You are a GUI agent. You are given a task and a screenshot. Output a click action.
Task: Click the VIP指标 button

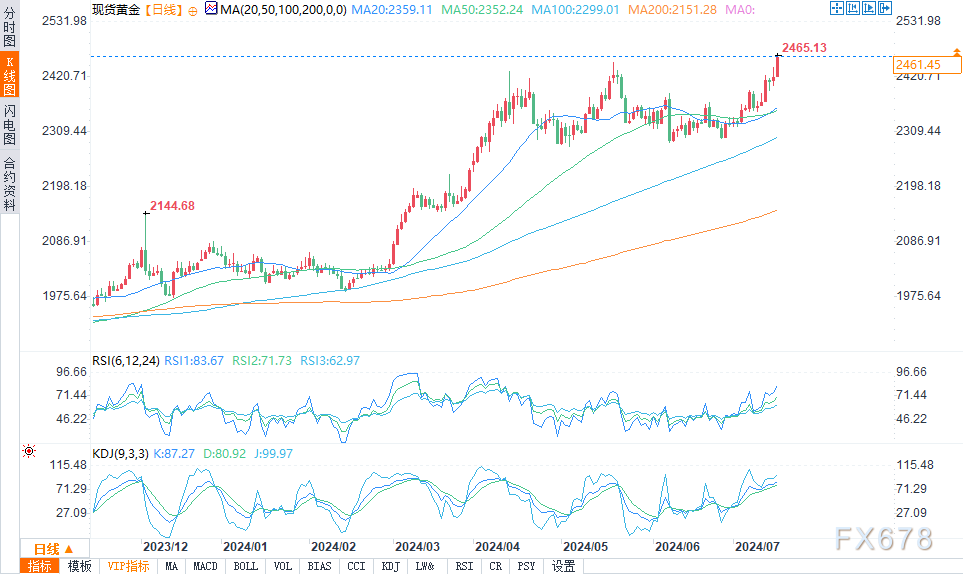pos(128,566)
